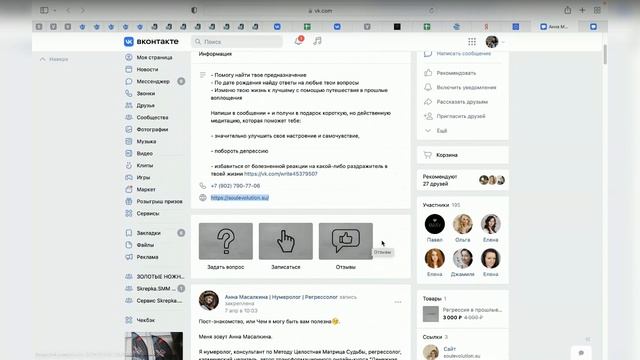Open the vk.com/write link in description
The height and width of the screenshot is (360, 640).
(281, 174)
